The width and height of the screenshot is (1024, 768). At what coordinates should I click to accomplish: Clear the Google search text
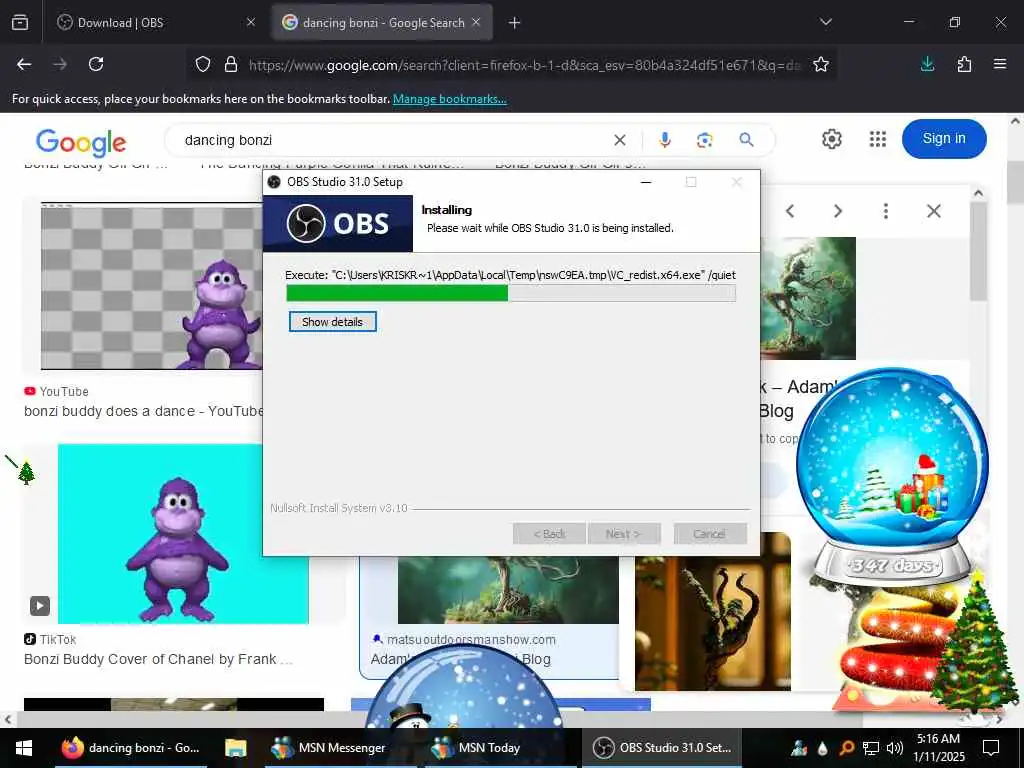(620, 140)
